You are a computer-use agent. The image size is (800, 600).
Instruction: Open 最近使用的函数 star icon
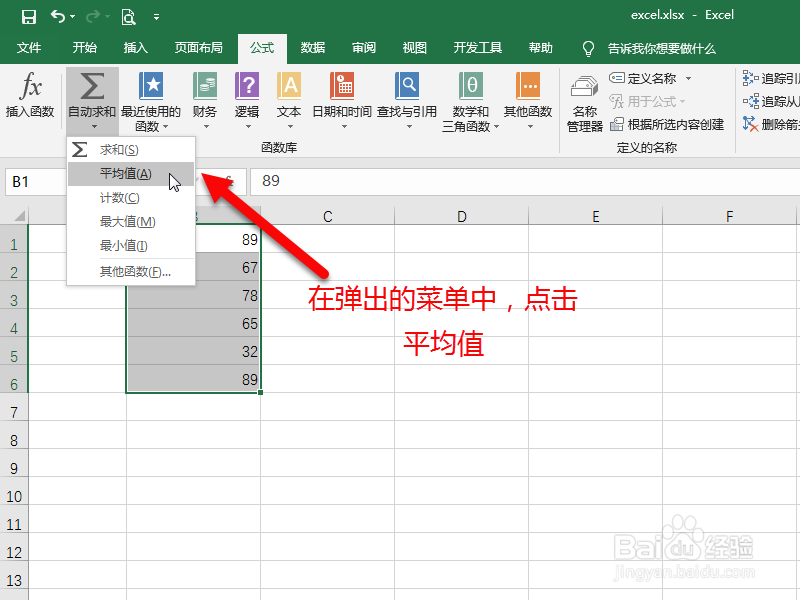(x=151, y=86)
